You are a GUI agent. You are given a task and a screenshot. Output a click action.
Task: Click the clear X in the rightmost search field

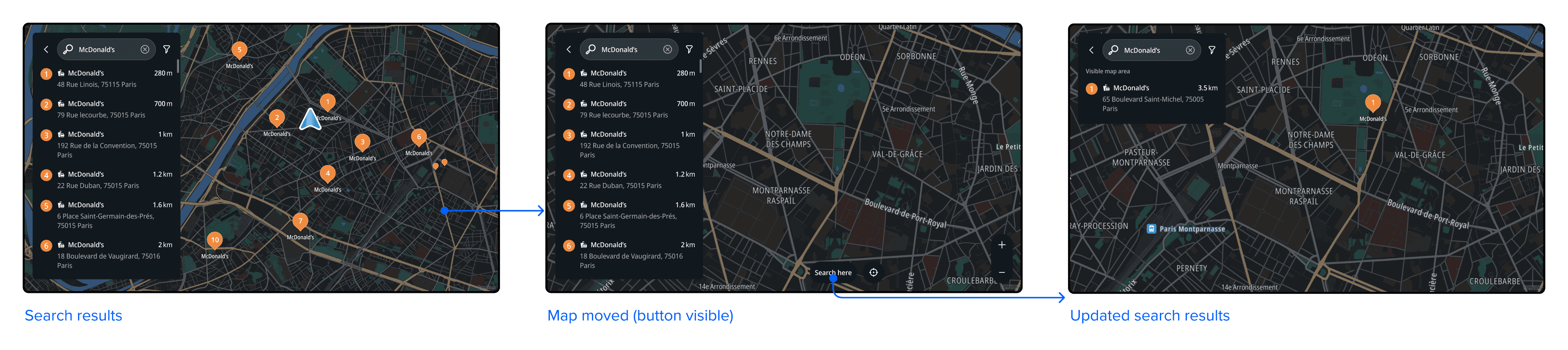coord(1190,50)
